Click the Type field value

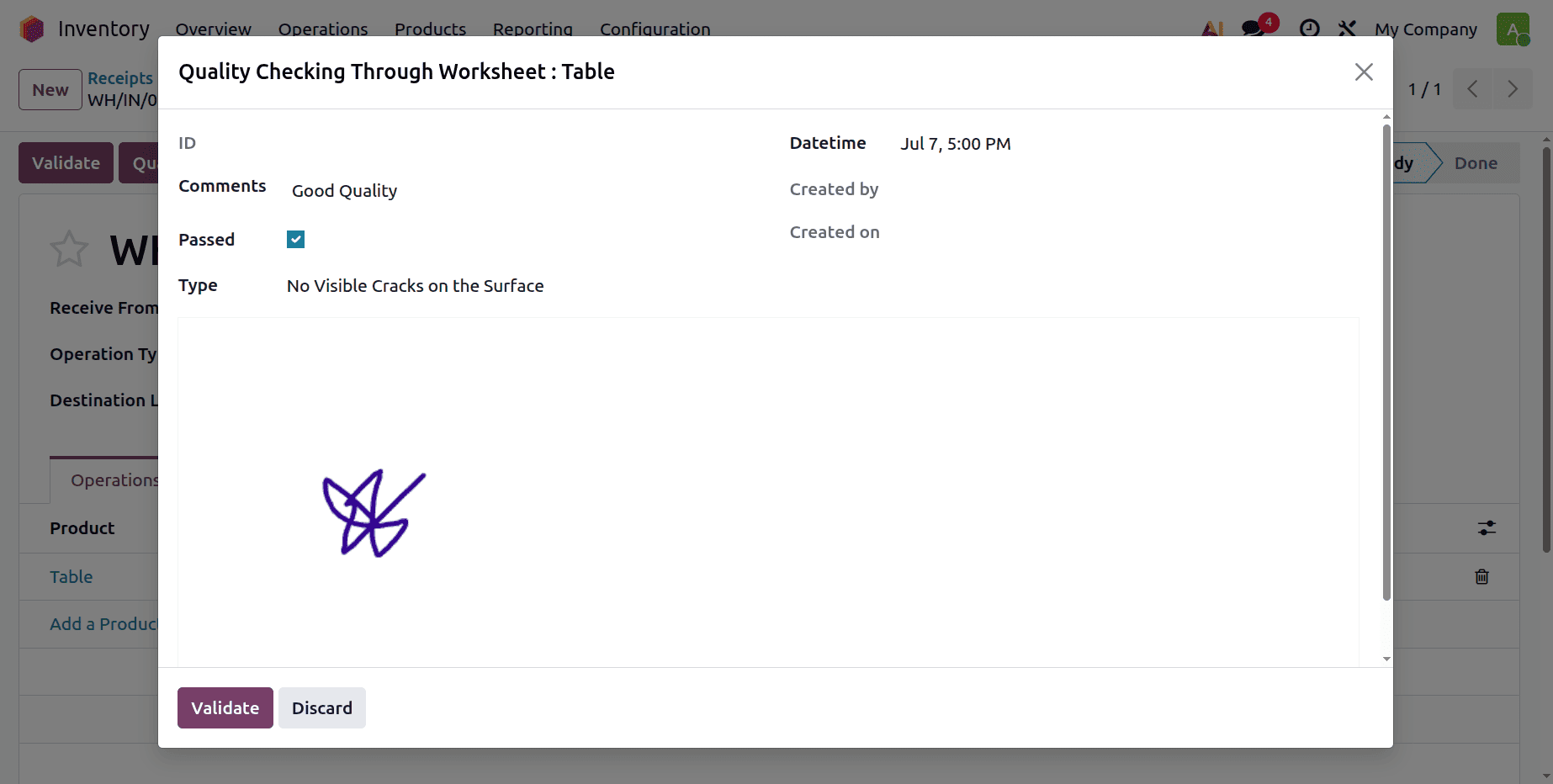point(415,286)
